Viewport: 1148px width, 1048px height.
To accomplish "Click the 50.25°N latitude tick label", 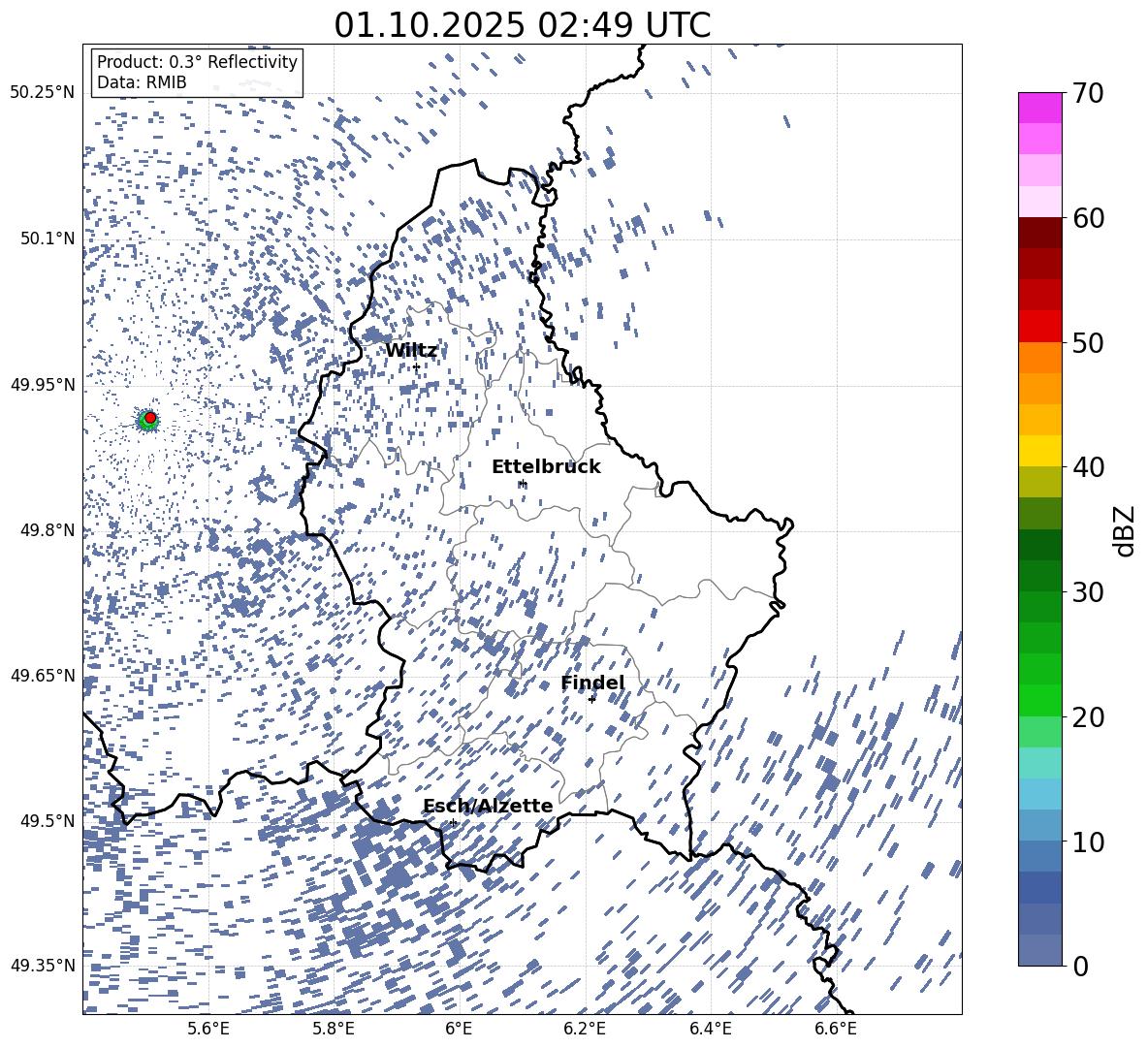I will tap(42, 92).
